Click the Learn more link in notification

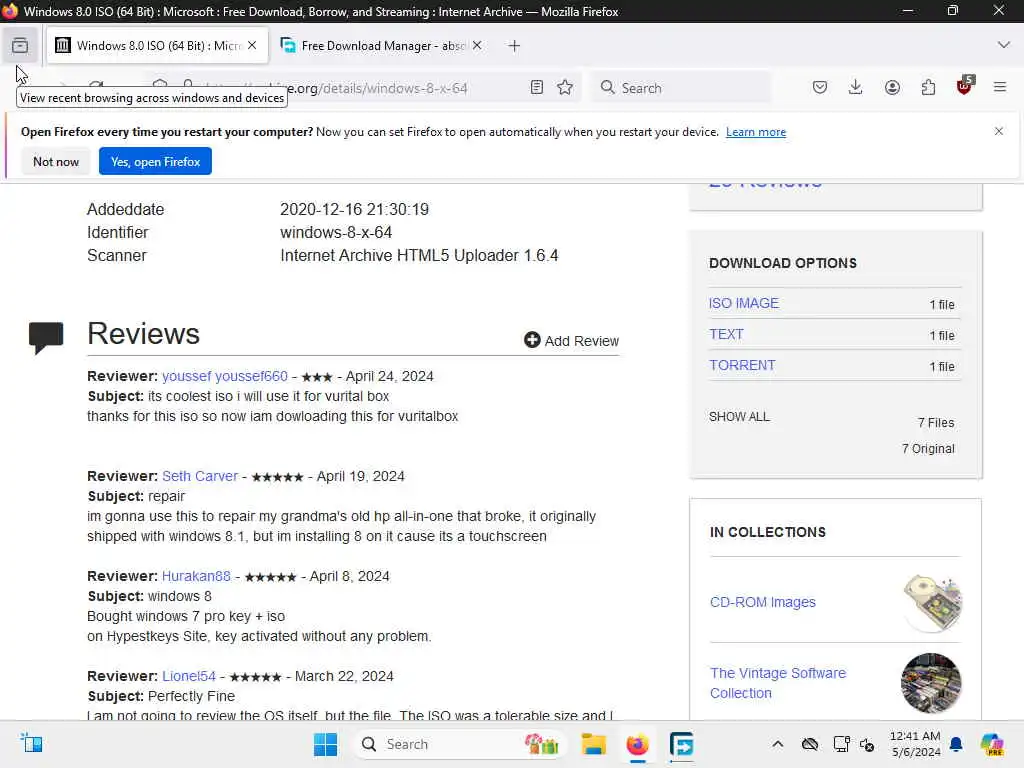click(756, 132)
